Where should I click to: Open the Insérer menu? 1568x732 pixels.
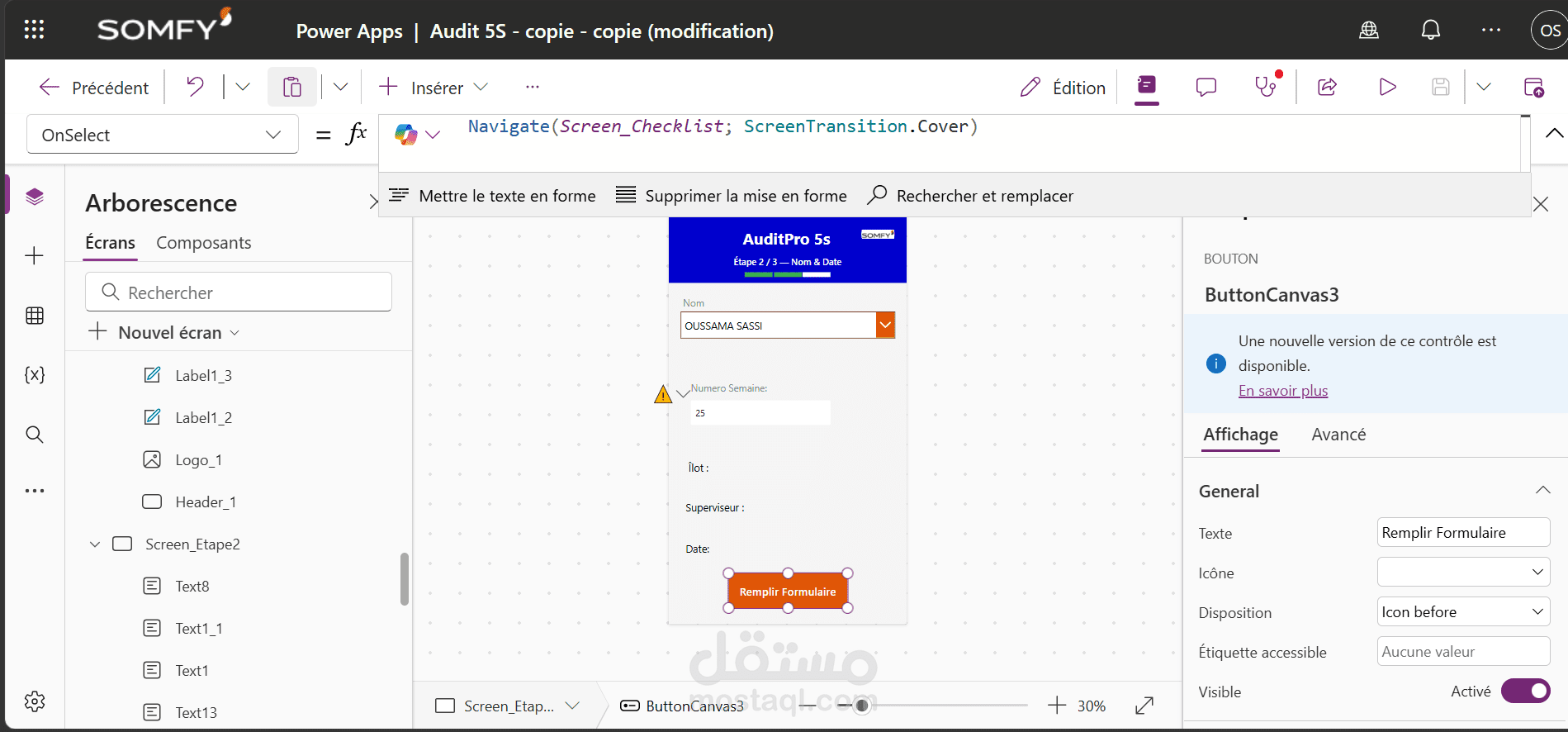pos(433,87)
